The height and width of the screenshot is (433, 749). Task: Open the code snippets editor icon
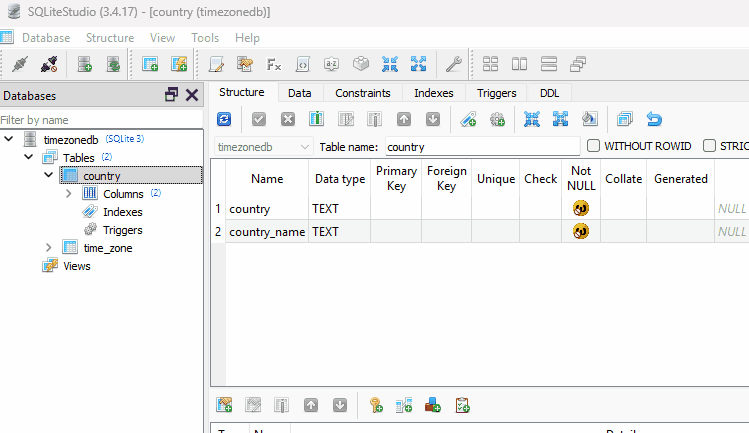[303, 64]
